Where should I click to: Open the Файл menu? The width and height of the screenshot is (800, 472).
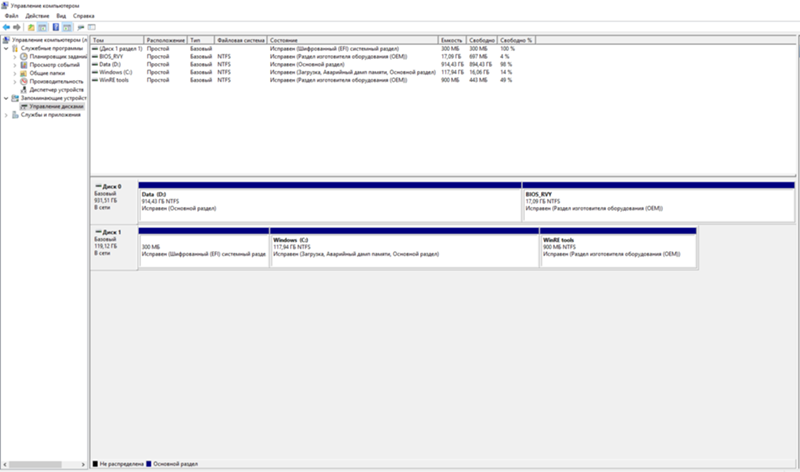[x=11, y=16]
